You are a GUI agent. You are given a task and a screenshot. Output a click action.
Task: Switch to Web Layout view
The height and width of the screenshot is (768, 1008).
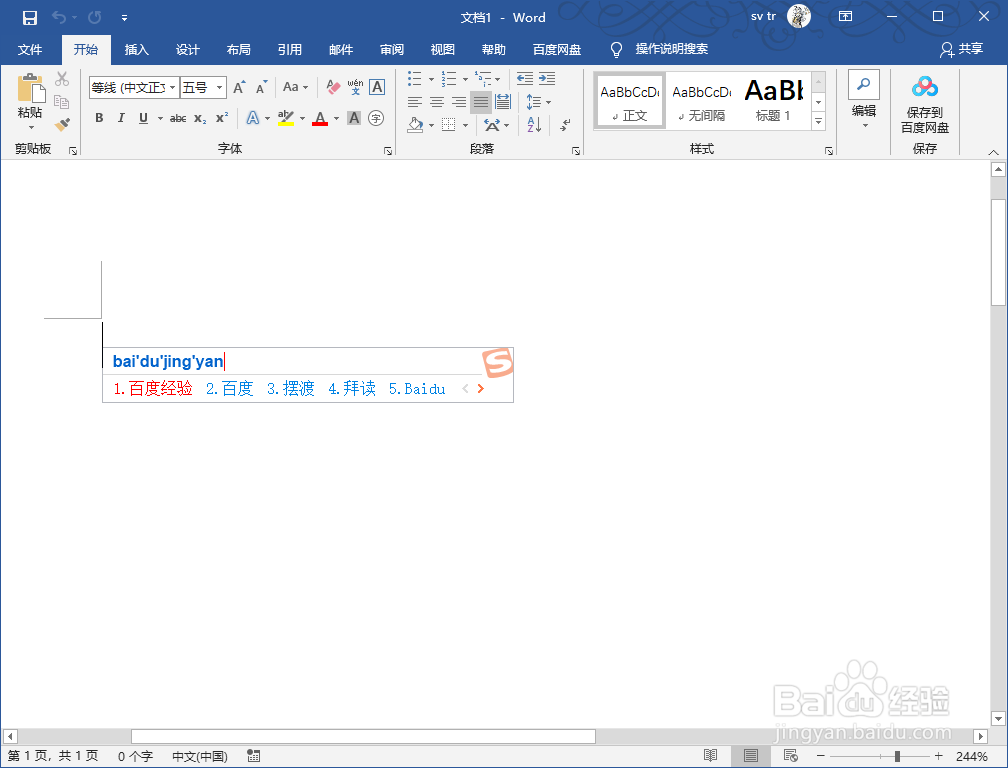point(791,756)
